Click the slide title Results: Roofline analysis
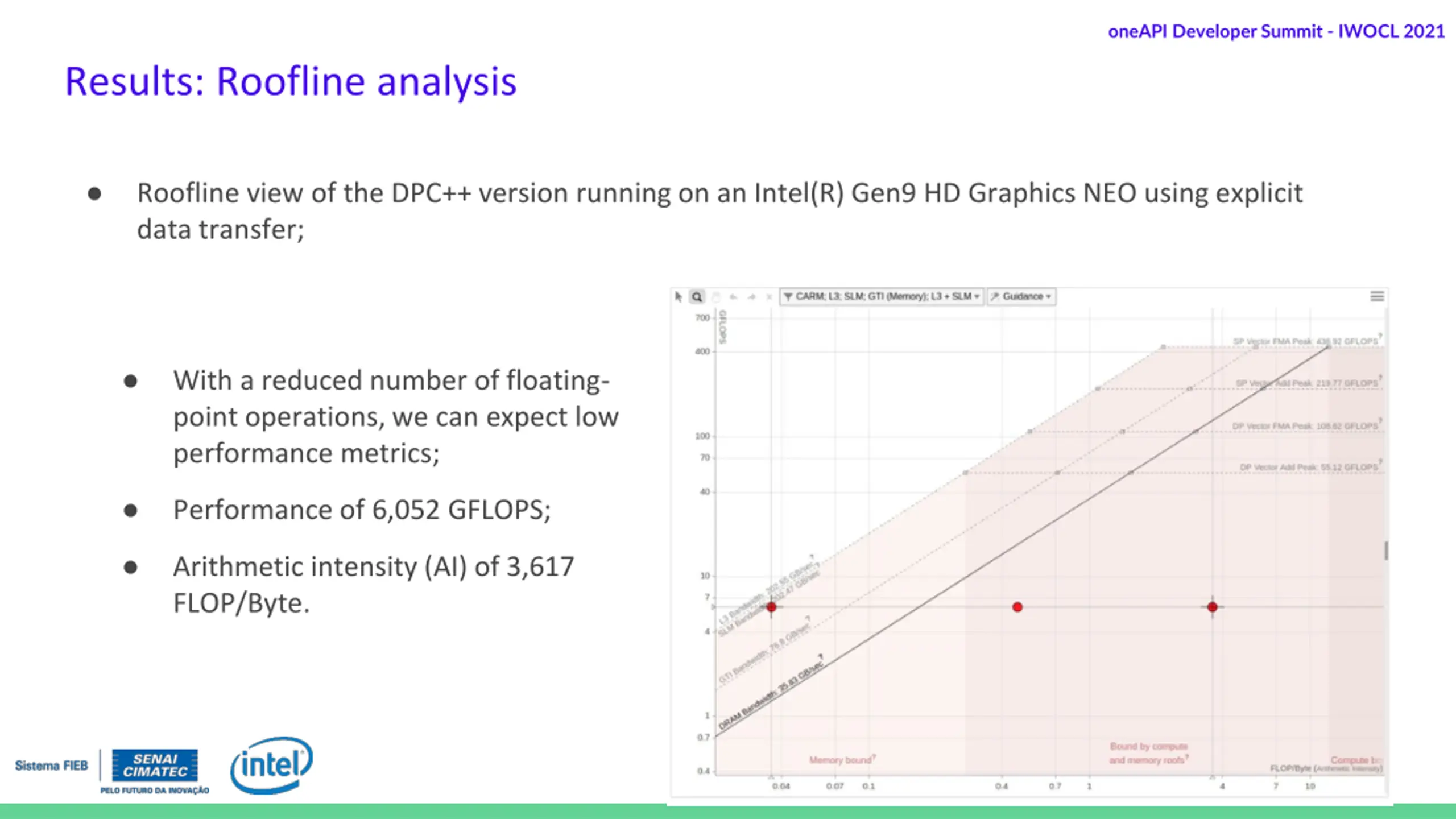This screenshot has height=819, width=1456. (291, 81)
